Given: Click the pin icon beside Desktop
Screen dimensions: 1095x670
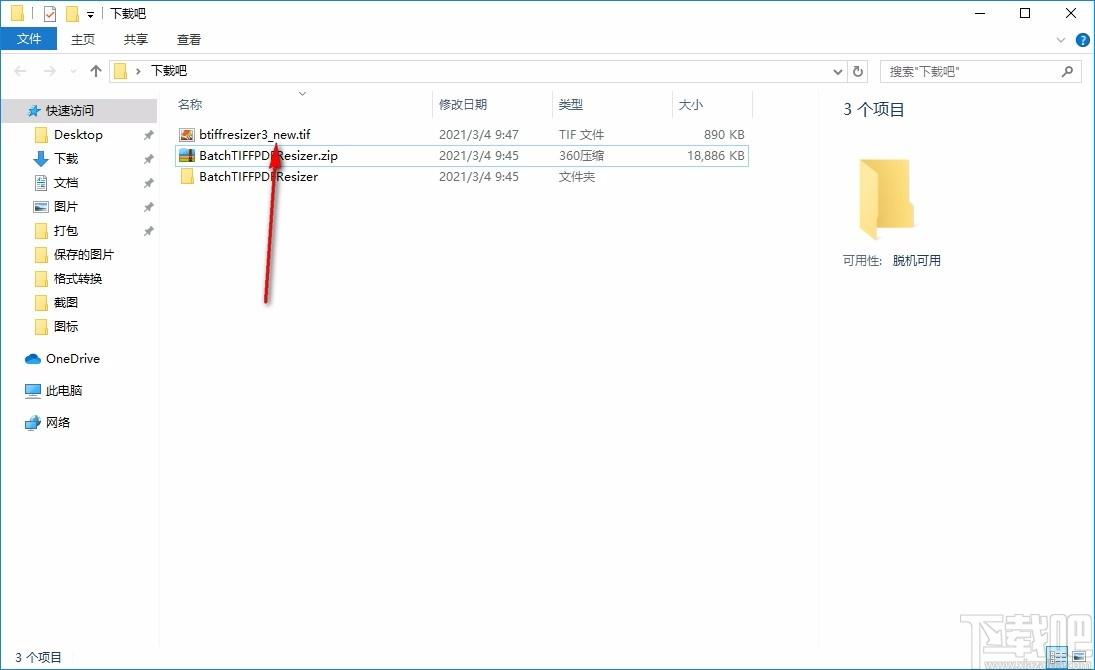Looking at the screenshot, I should pyautogui.click(x=148, y=135).
